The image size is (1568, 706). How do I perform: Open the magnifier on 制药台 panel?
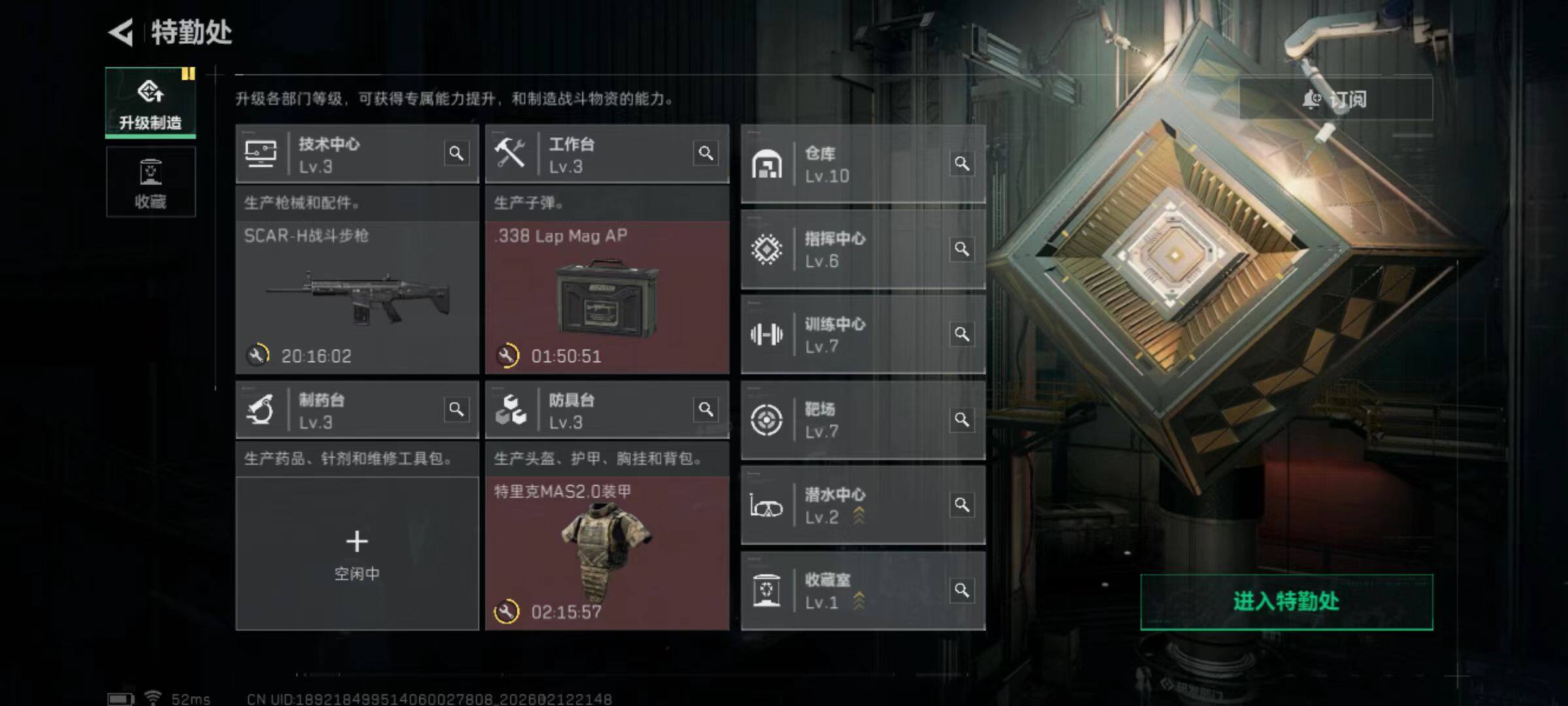[456, 410]
